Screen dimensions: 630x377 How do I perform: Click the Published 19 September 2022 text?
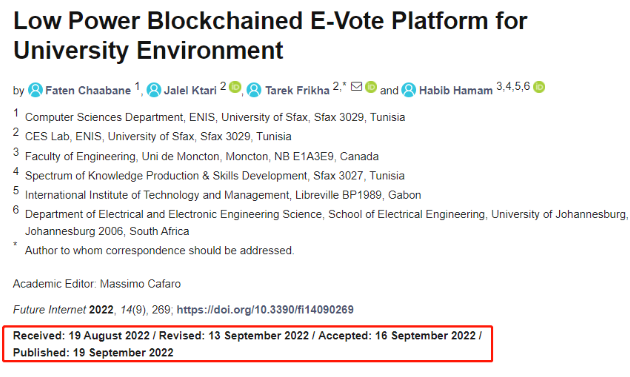[93, 352]
